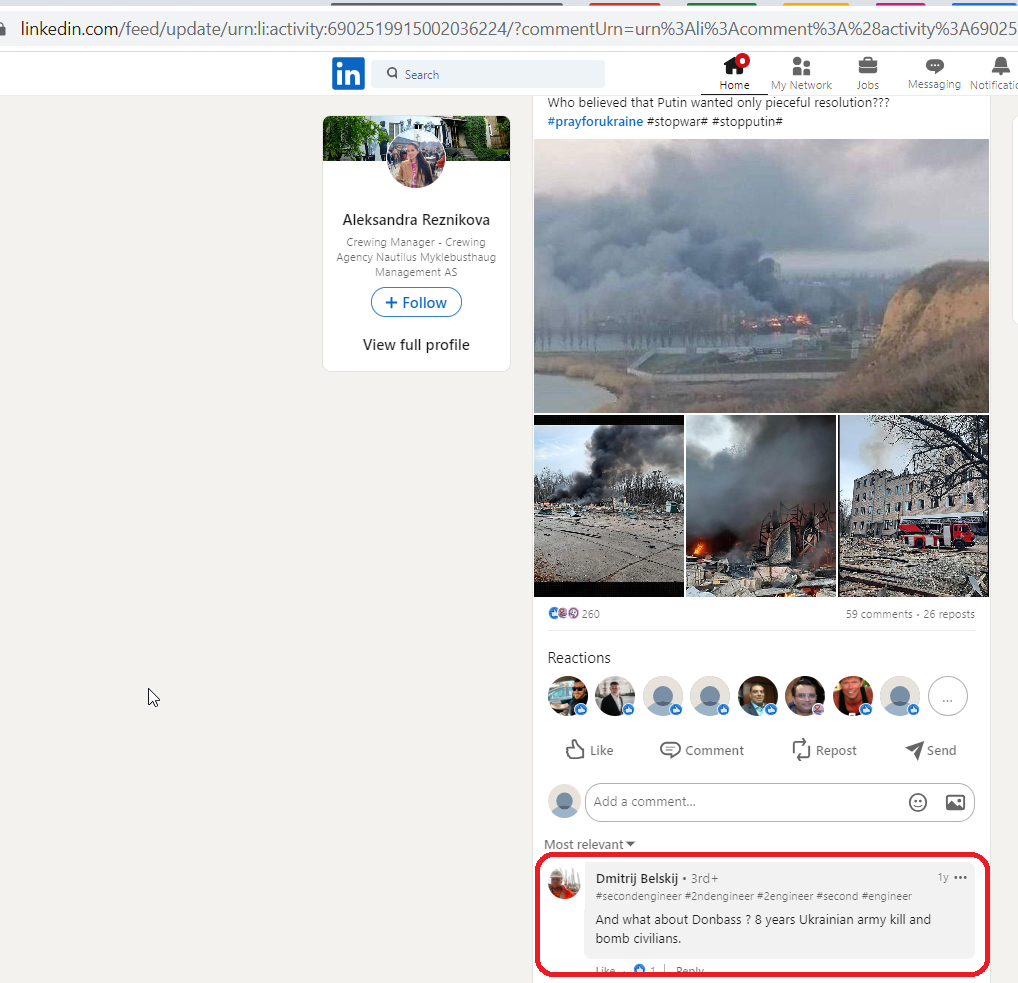This screenshot has height=983, width=1018.
Task: Open eighth reactor's placeholder avatar
Action: tap(900, 696)
